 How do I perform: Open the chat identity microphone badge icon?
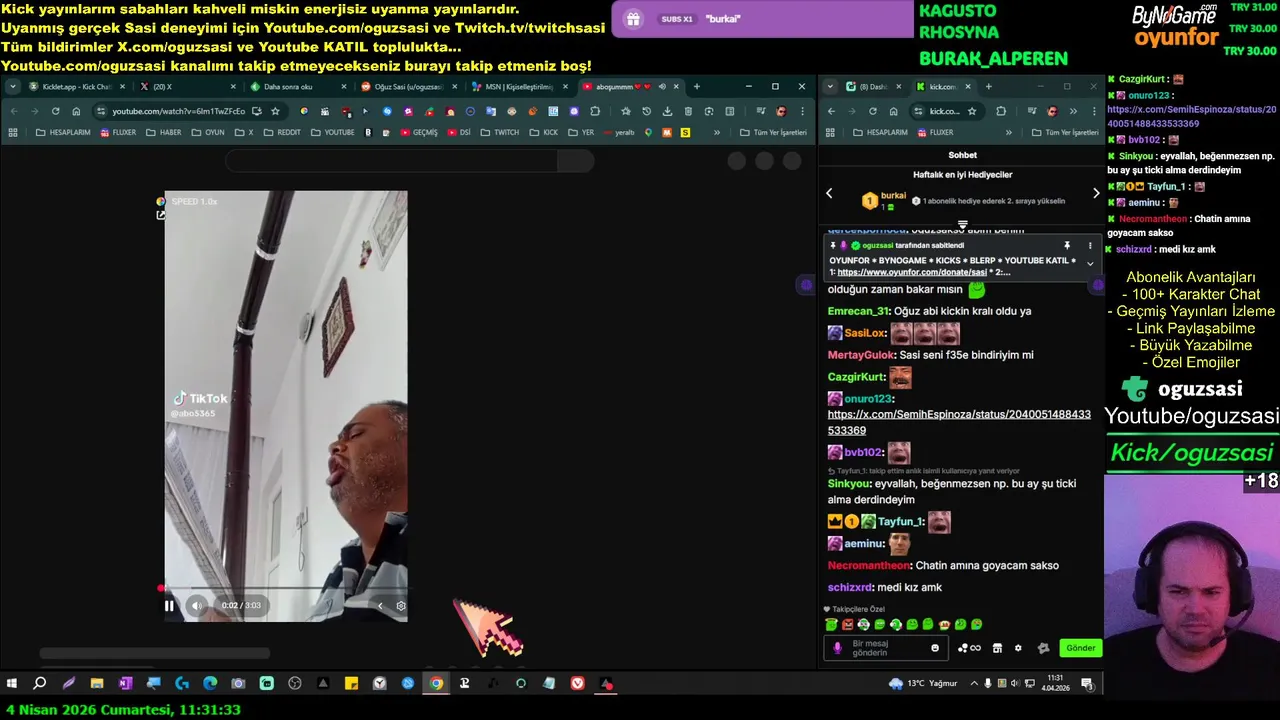[838, 648]
